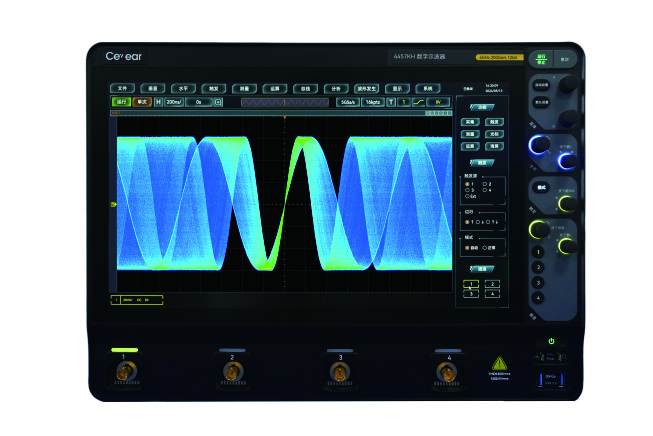Click the blue-lit horizontal scale knob
Viewport: 653px width, 436px height.
pos(539,145)
